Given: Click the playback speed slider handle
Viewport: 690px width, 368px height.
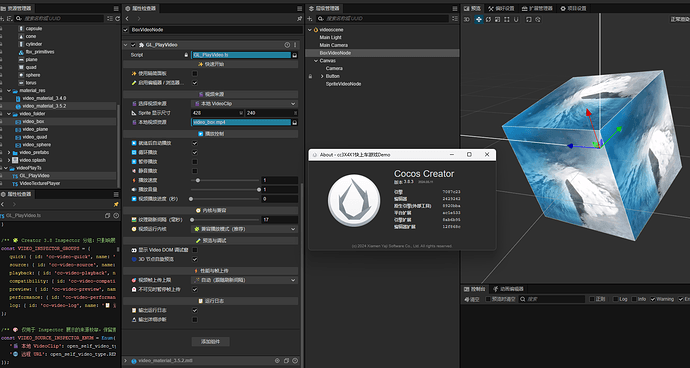Looking at the screenshot, I should click(x=198, y=180).
